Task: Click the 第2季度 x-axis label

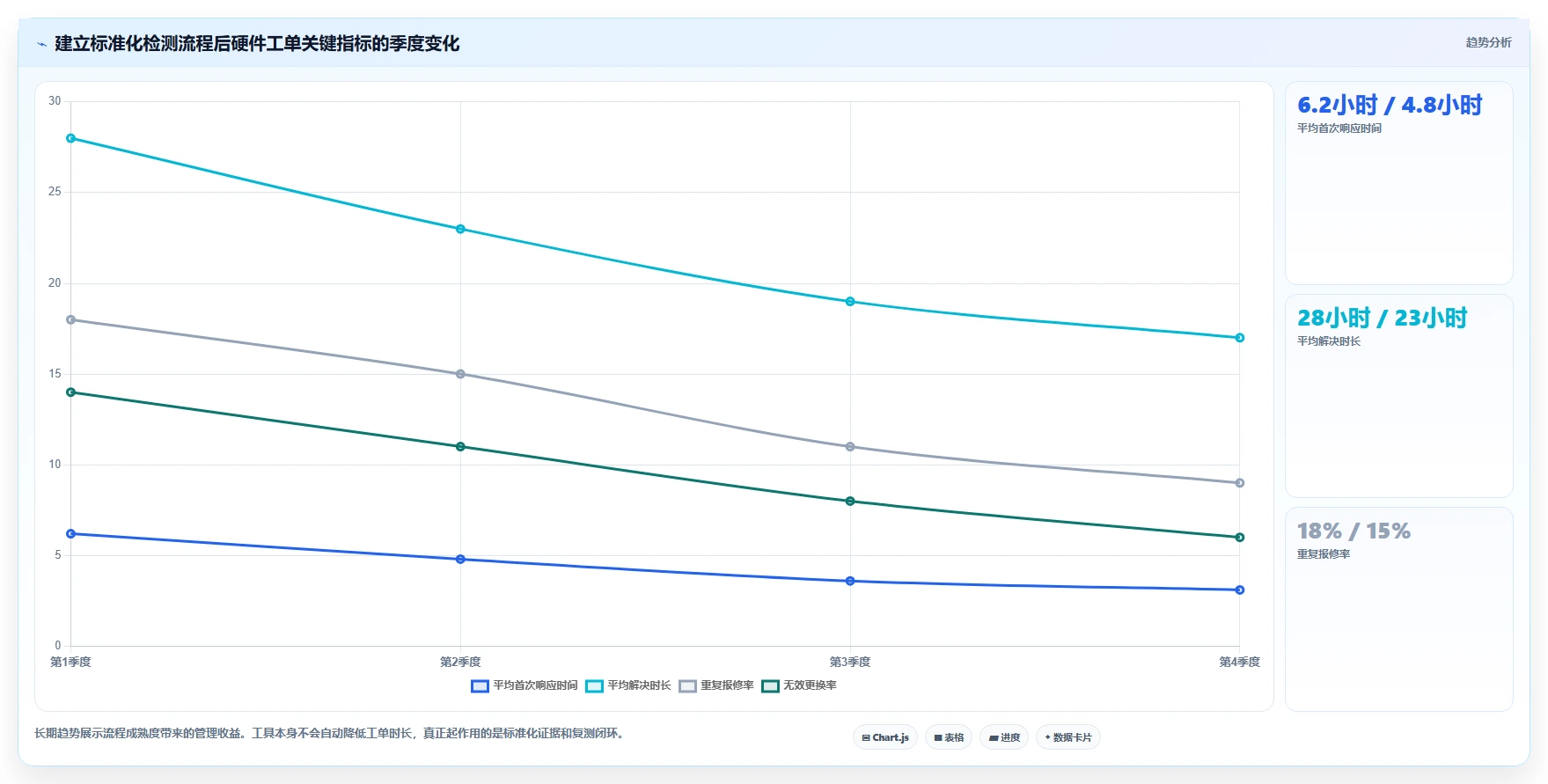Action: 460,662
